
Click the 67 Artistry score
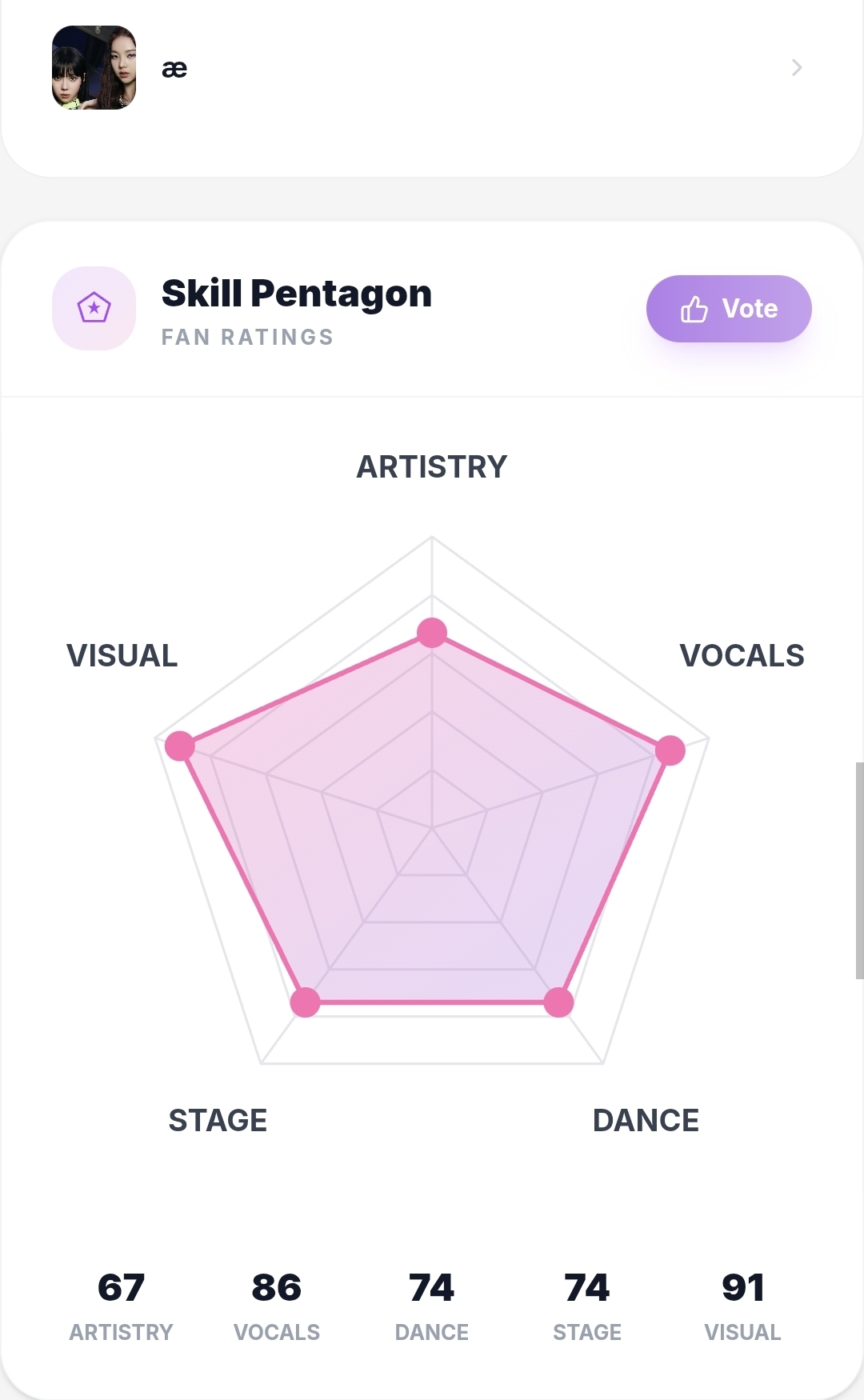tap(121, 1288)
